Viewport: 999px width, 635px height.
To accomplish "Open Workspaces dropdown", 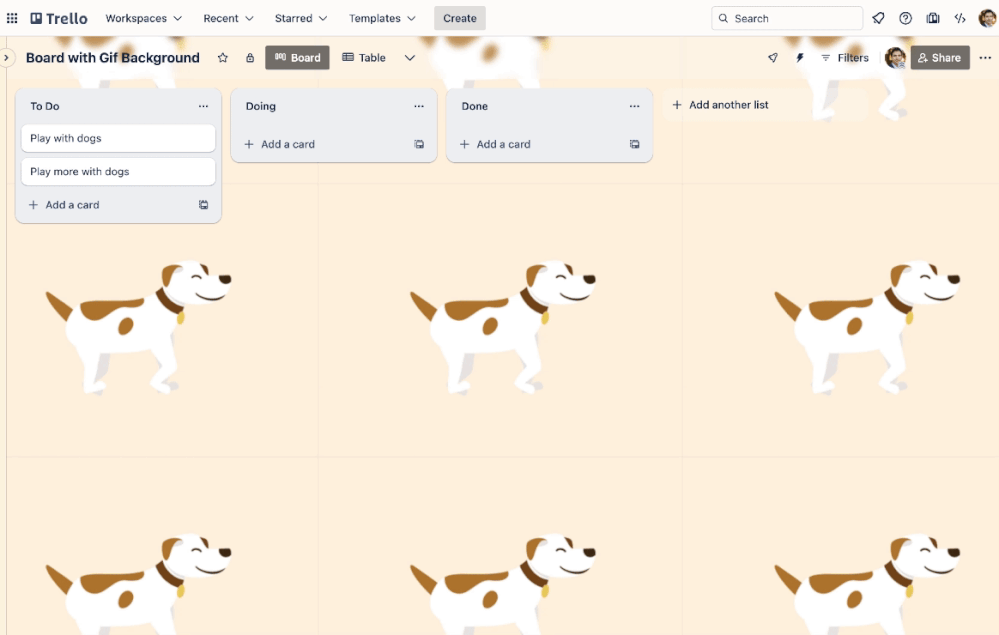I will [143, 18].
